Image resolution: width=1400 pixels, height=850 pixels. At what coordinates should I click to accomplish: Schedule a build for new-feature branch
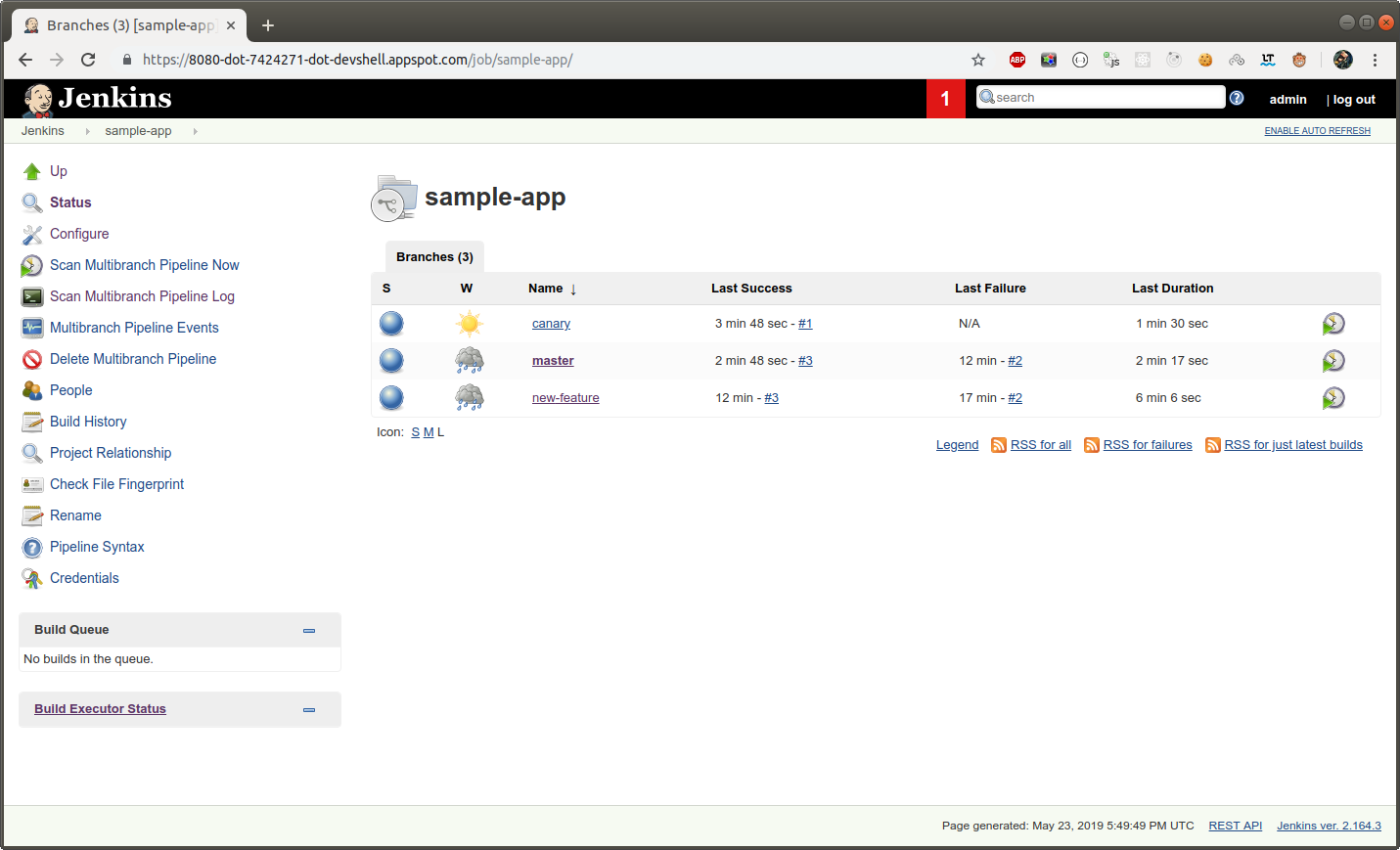click(1333, 398)
